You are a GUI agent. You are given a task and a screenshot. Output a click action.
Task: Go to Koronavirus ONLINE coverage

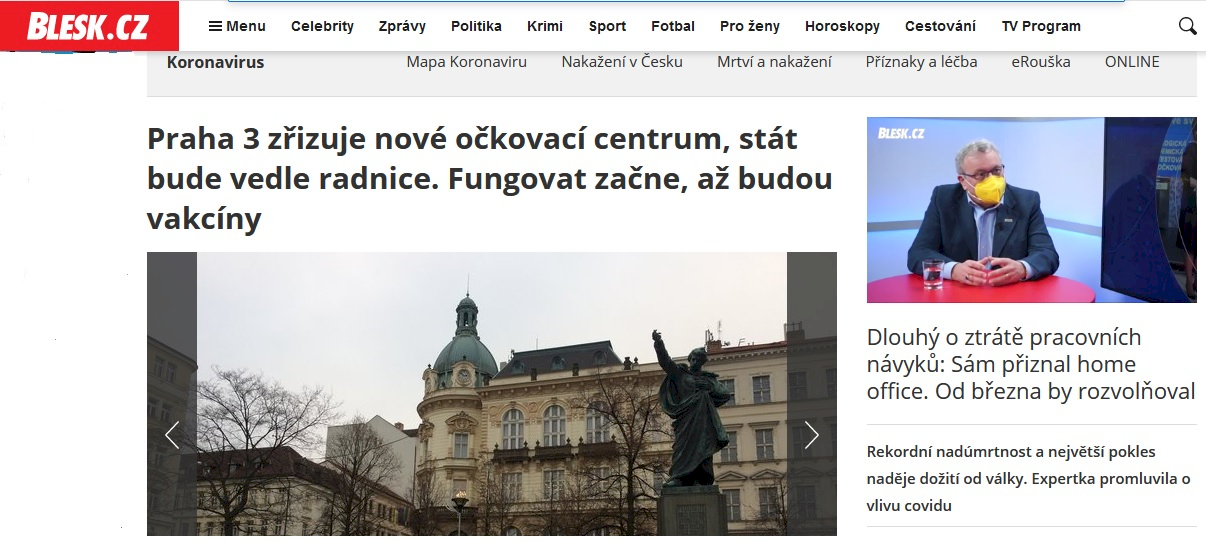[x=1132, y=62]
